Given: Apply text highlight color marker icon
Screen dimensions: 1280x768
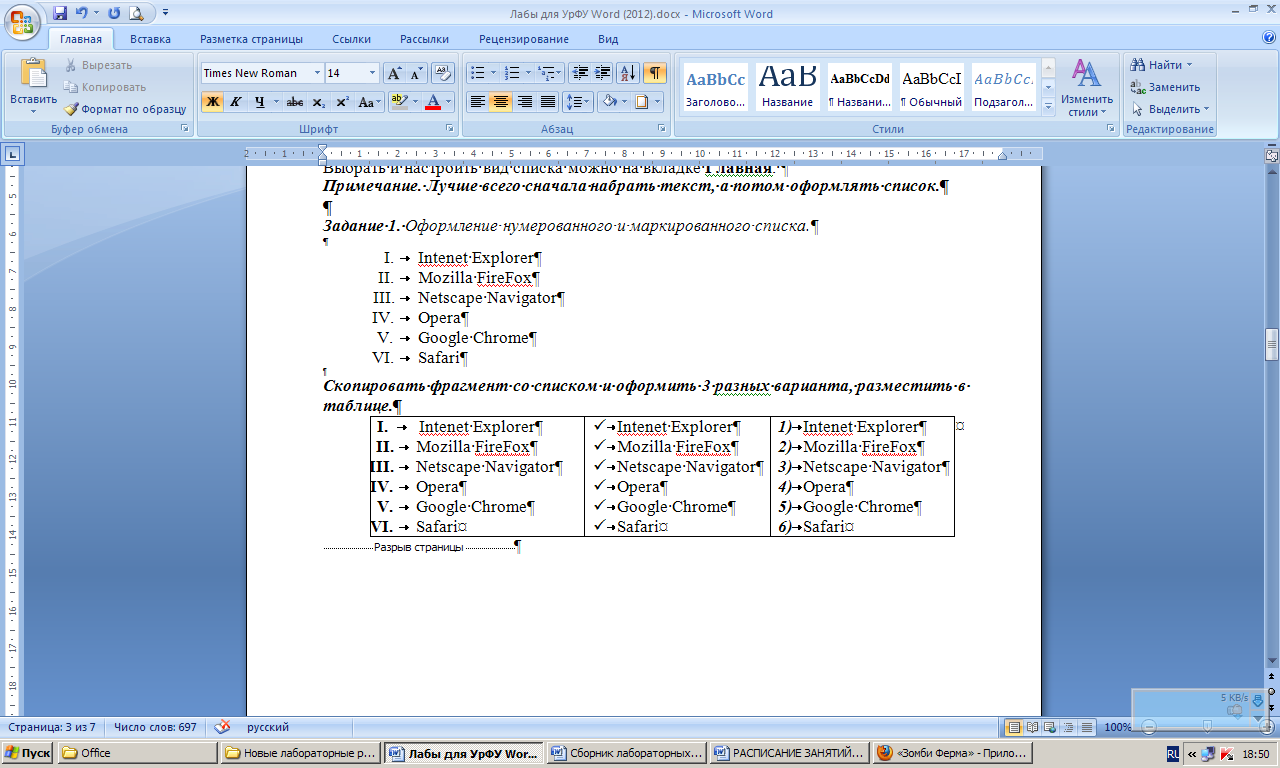Looking at the screenshot, I should click(x=398, y=101).
